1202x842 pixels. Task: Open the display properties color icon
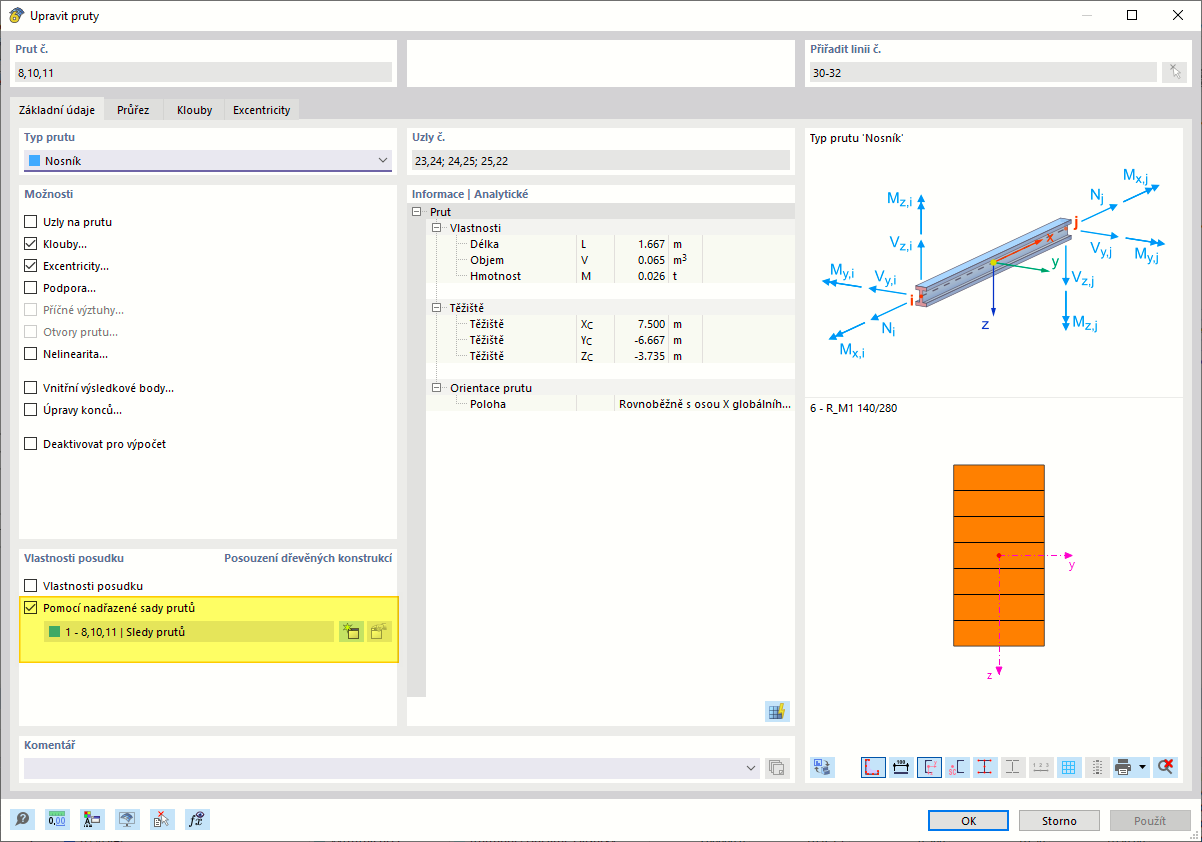coord(92,820)
